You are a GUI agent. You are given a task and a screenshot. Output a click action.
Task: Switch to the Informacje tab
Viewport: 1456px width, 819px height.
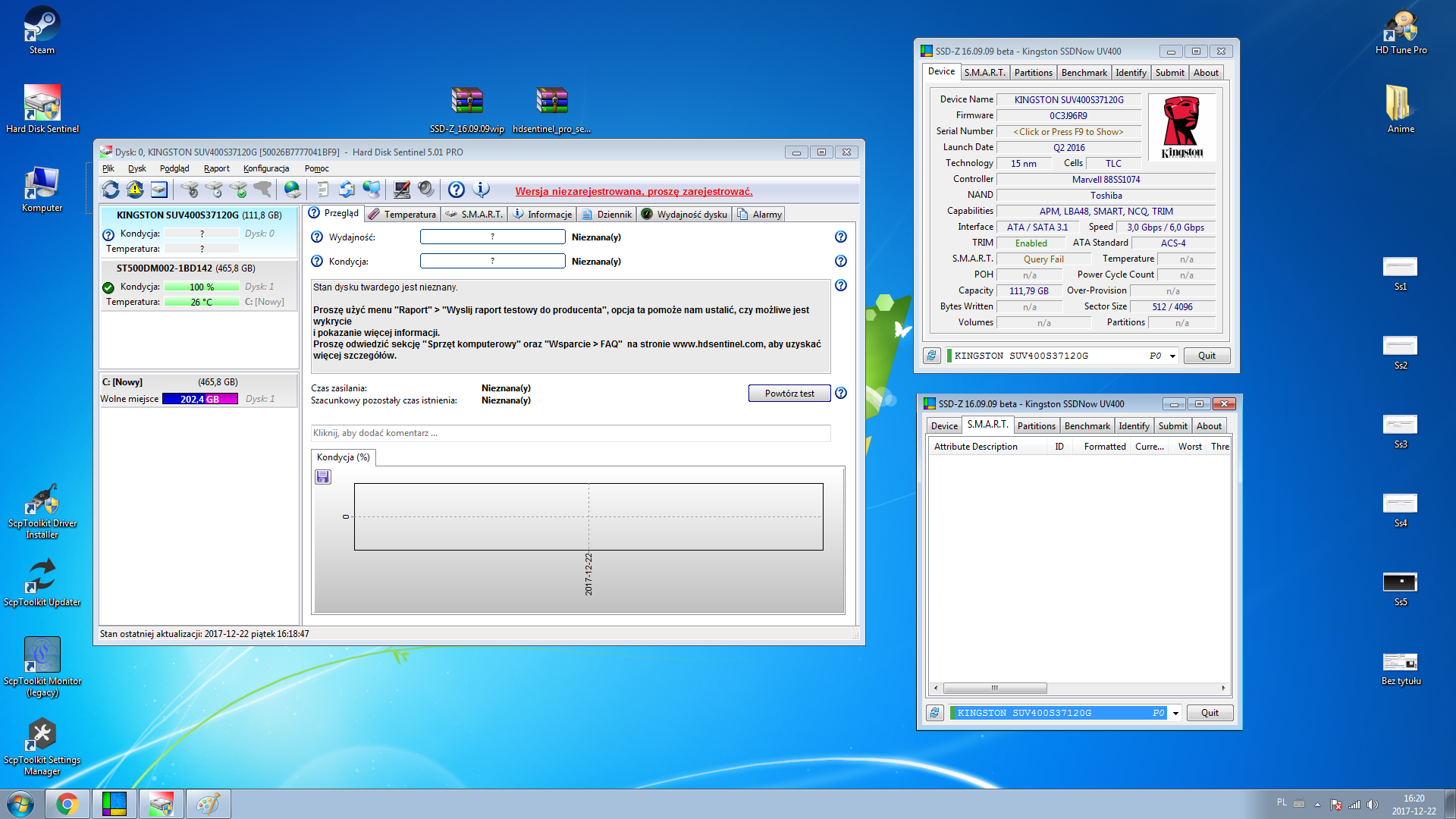pyautogui.click(x=542, y=215)
